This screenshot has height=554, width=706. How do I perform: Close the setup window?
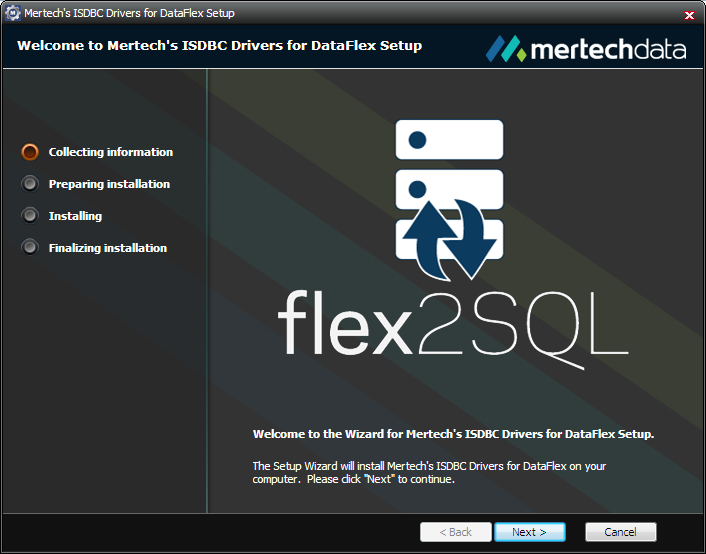(689, 15)
